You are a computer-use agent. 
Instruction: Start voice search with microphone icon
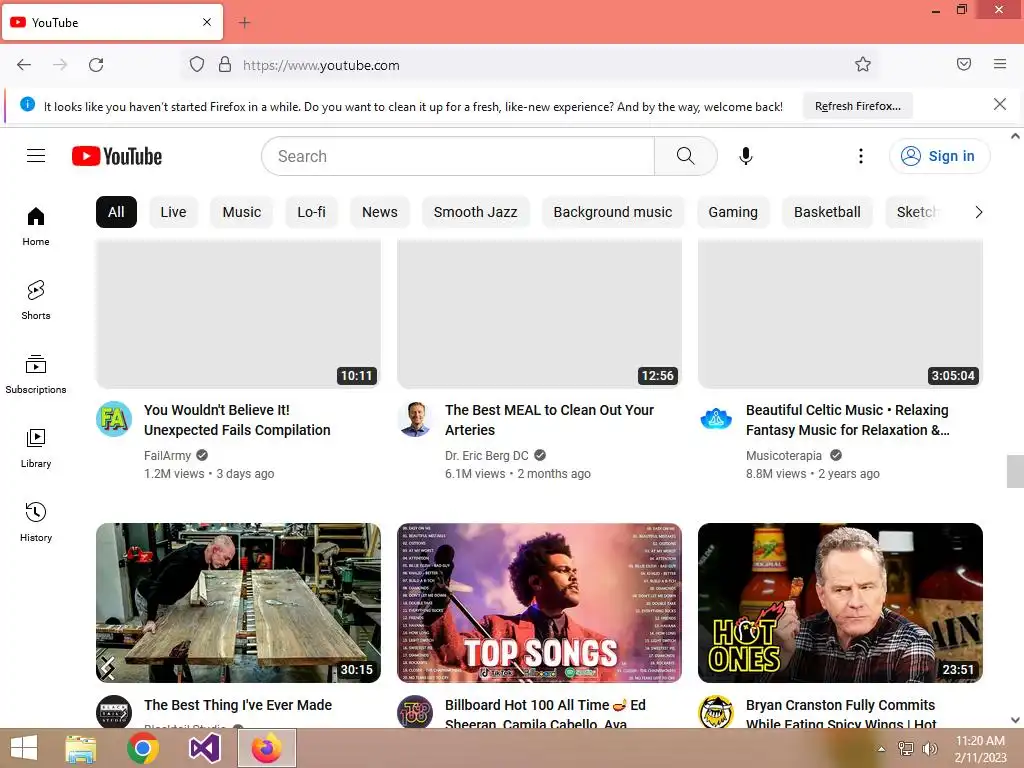[x=745, y=156]
